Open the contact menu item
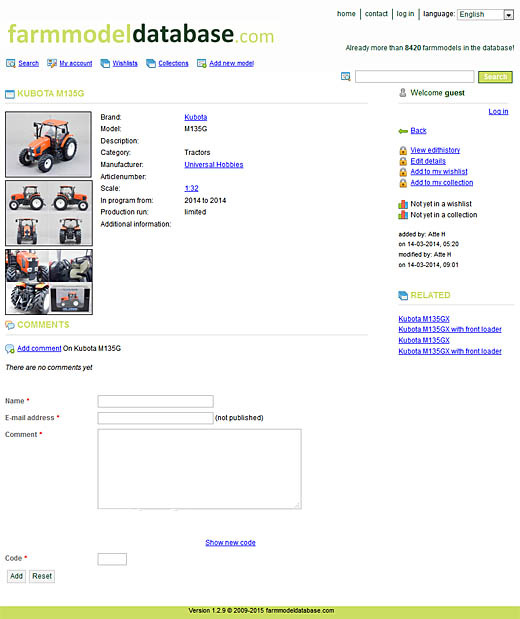The image size is (520, 619). pos(376,14)
